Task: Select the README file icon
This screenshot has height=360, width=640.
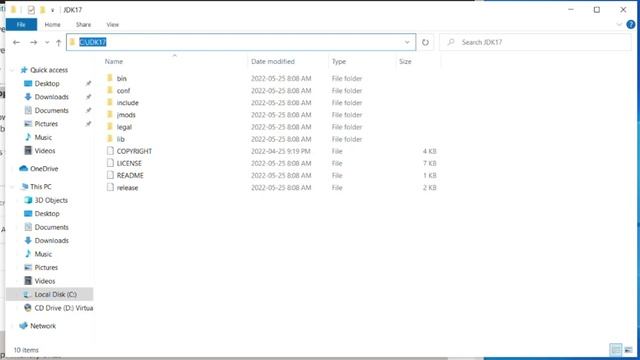Action: 110,175
